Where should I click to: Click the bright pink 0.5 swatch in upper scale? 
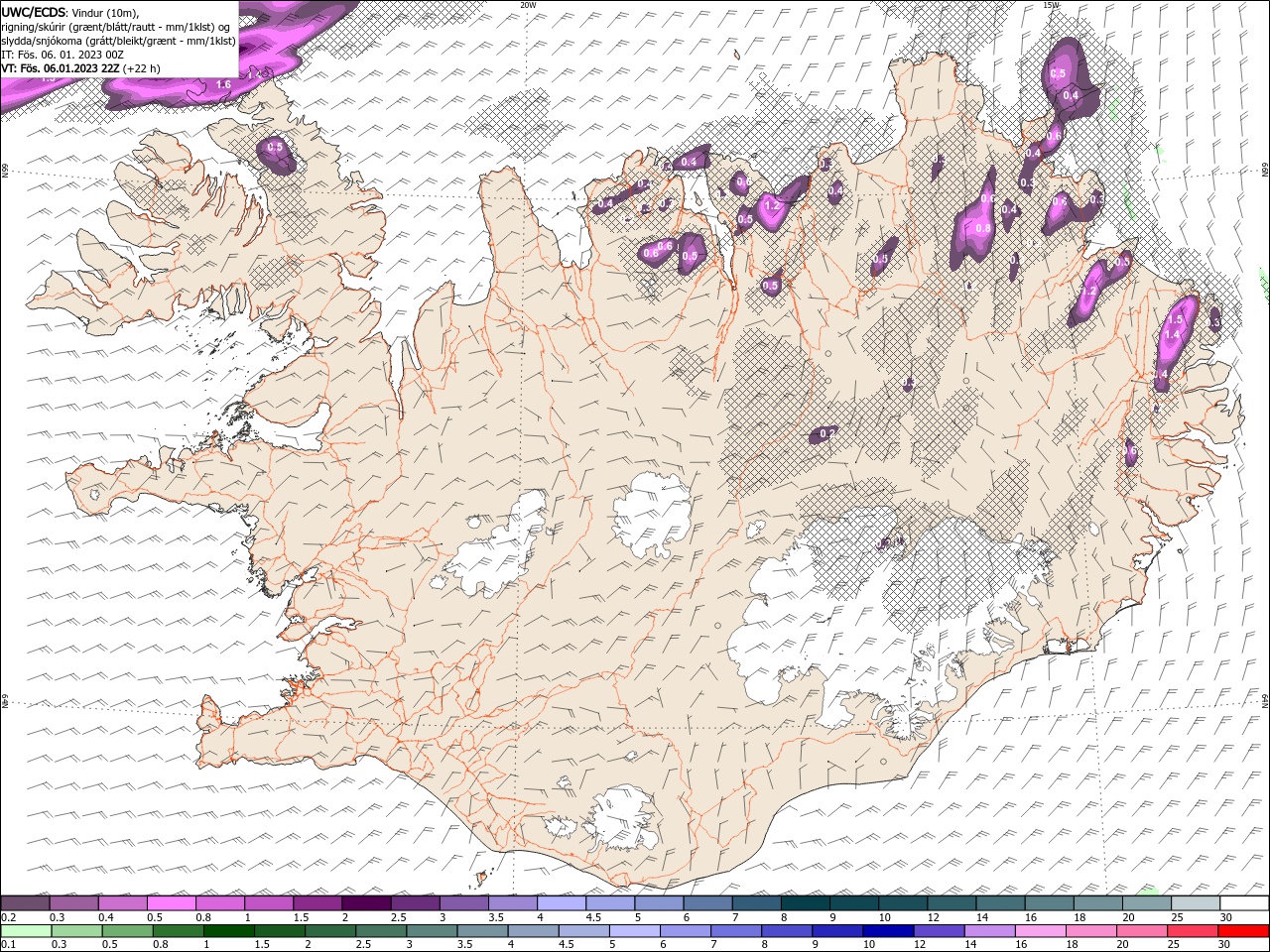point(172,903)
